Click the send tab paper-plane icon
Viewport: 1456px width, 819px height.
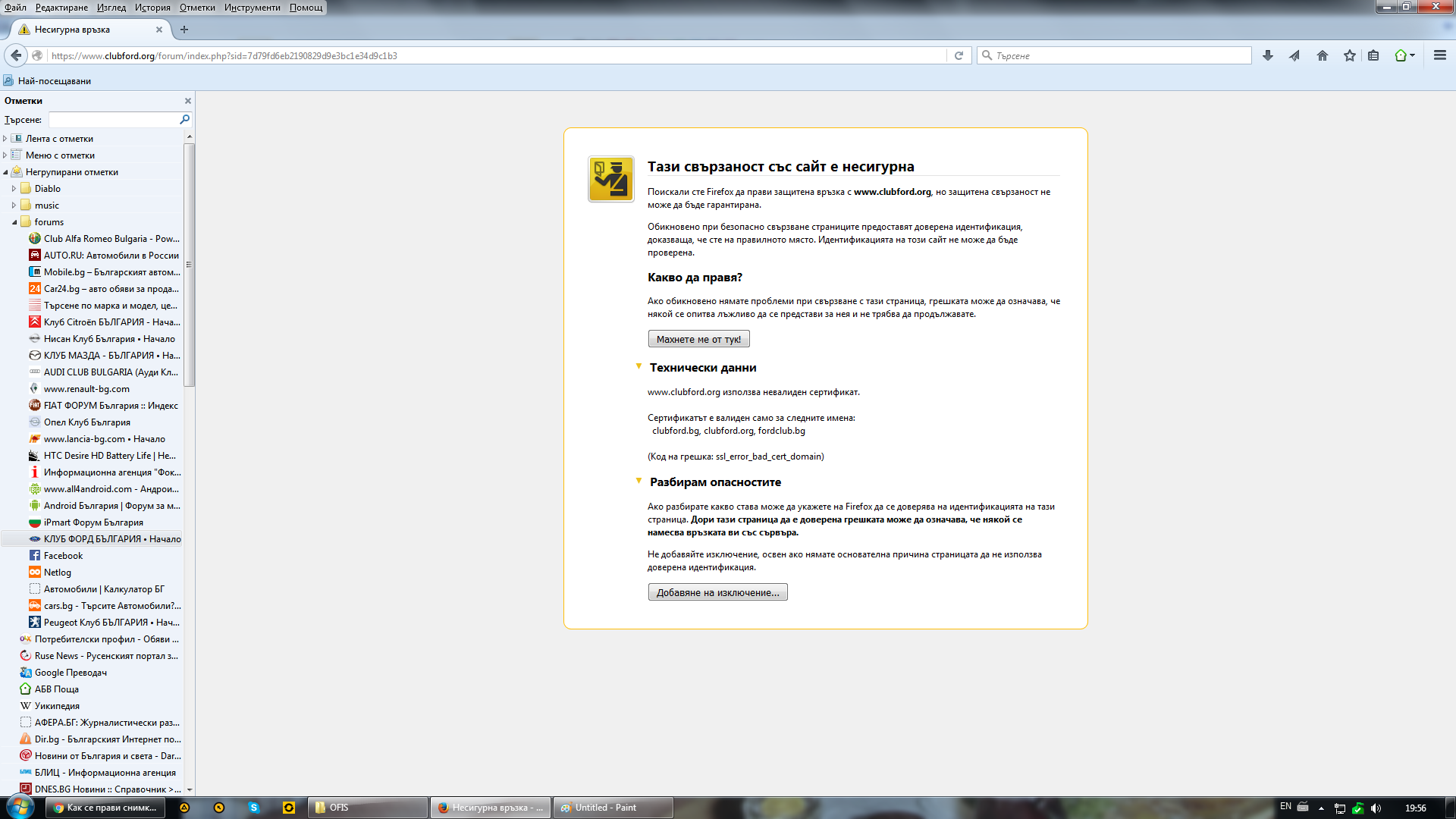(1294, 55)
